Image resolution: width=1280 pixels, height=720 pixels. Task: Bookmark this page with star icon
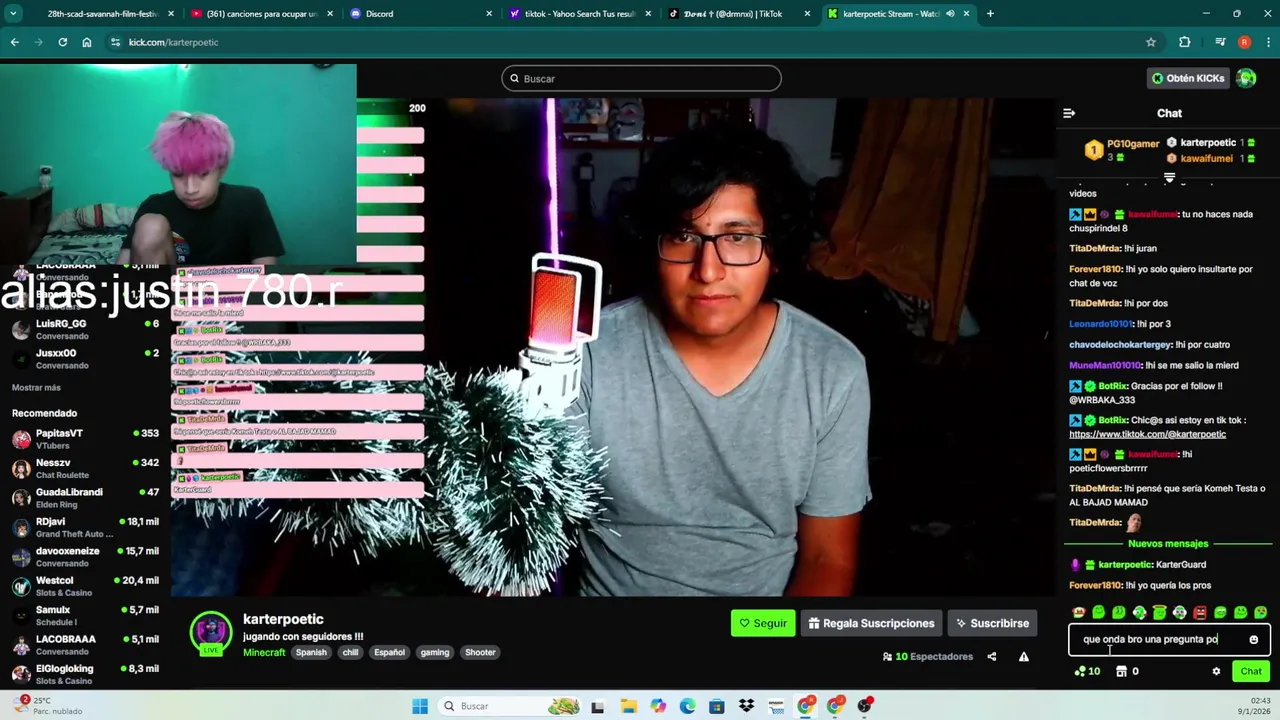1151,42
